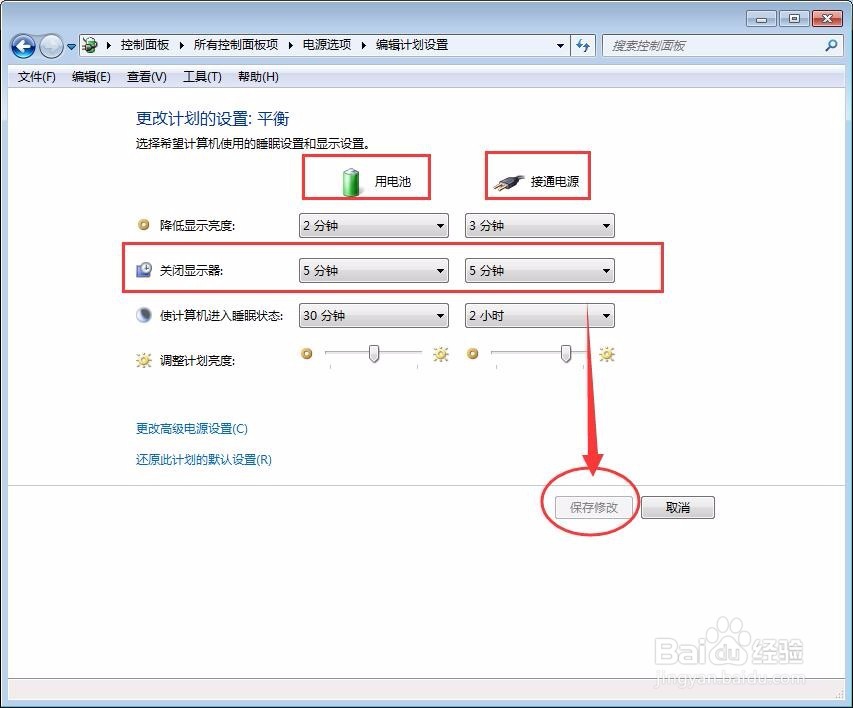The width and height of the screenshot is (853, 708).
Task: Click the back navigation arrow
Action: pyautogui.click(x=22, y=45)
